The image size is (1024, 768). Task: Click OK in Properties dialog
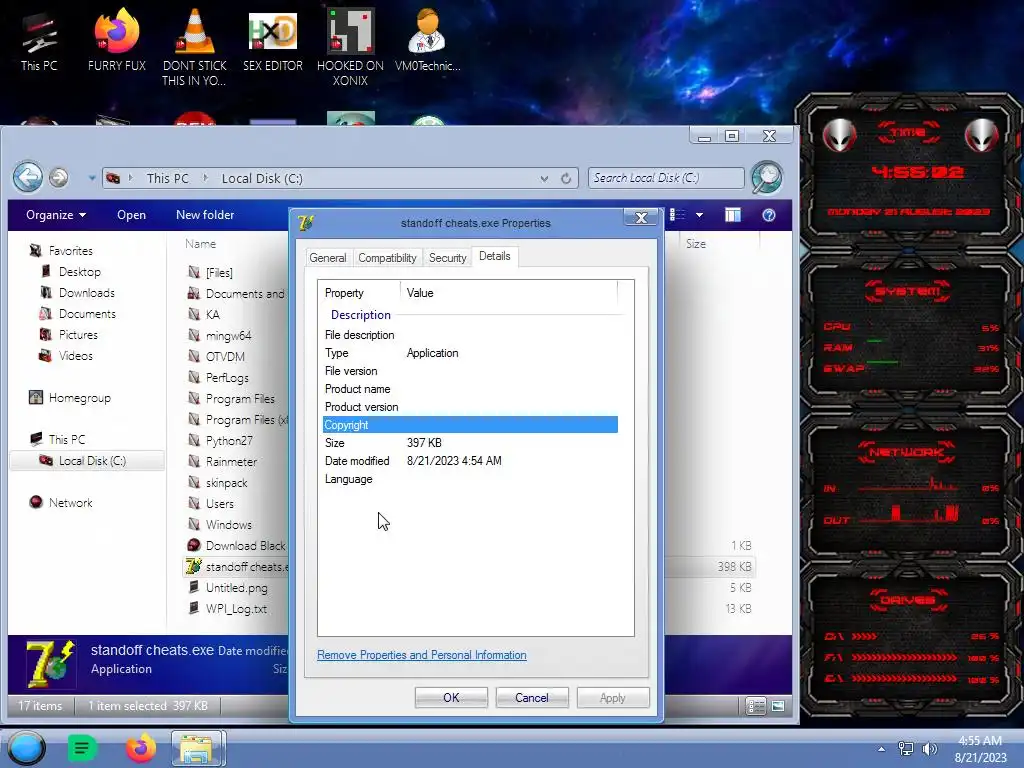pos(451,697)
